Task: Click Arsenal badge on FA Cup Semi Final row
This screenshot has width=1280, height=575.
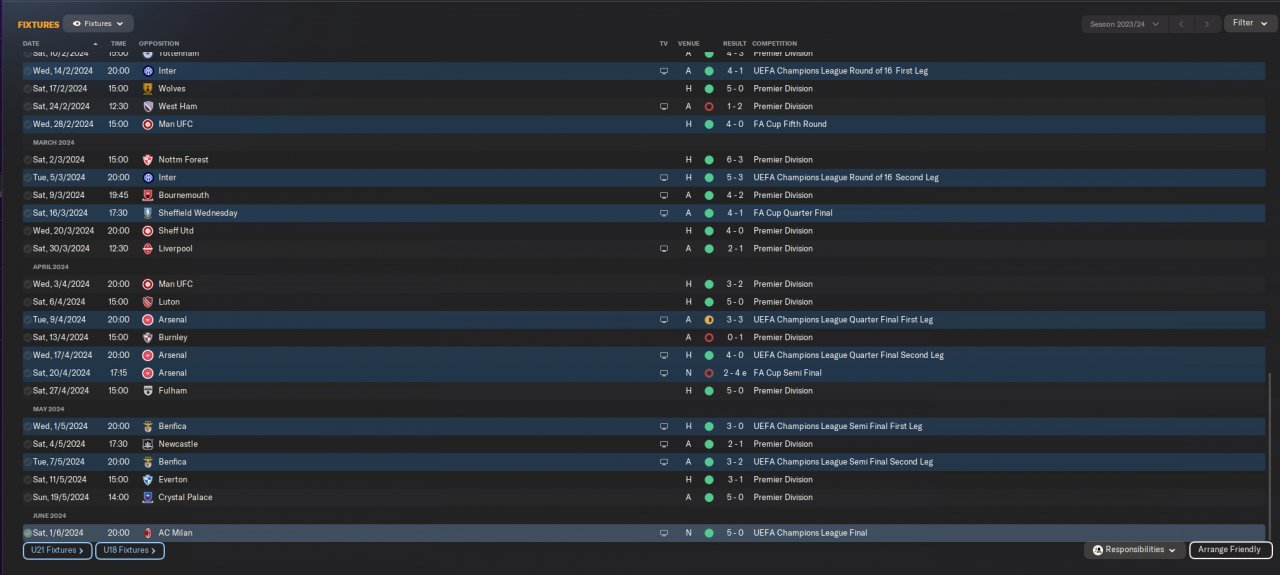Action: click(x=148, y=373)
